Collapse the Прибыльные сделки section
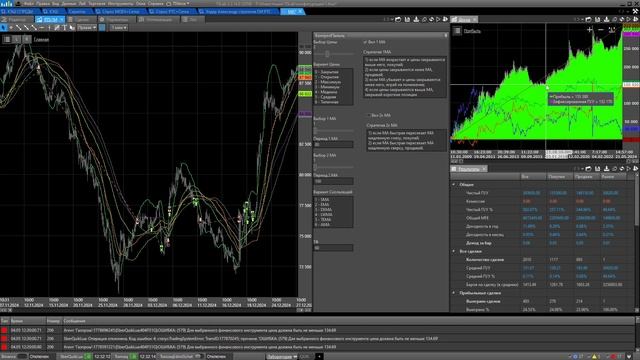This screenshot has height=360, width=640. tap(454, 293)
